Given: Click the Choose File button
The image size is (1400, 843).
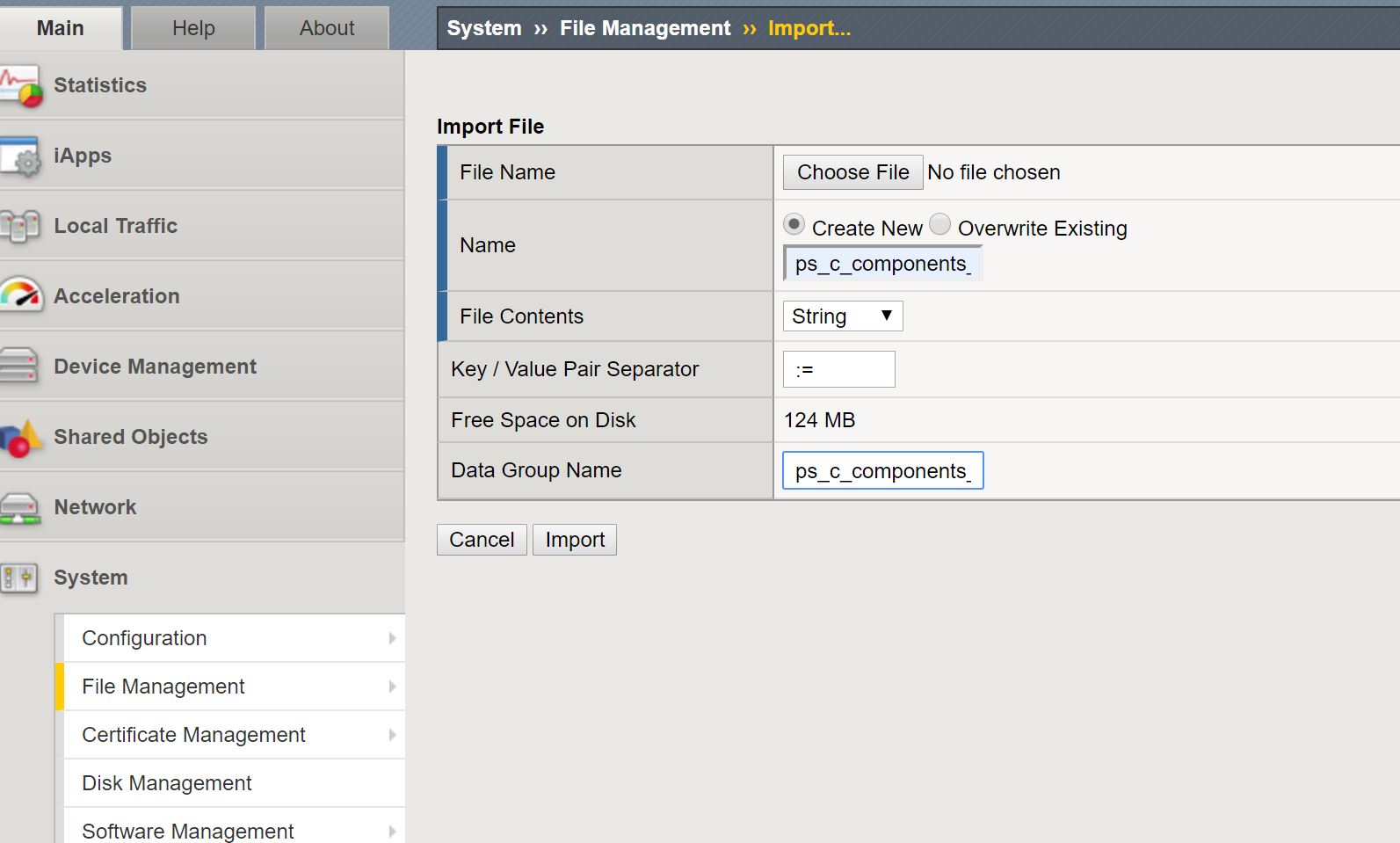Looking at the screenshot, I should [x=852, y=172].
